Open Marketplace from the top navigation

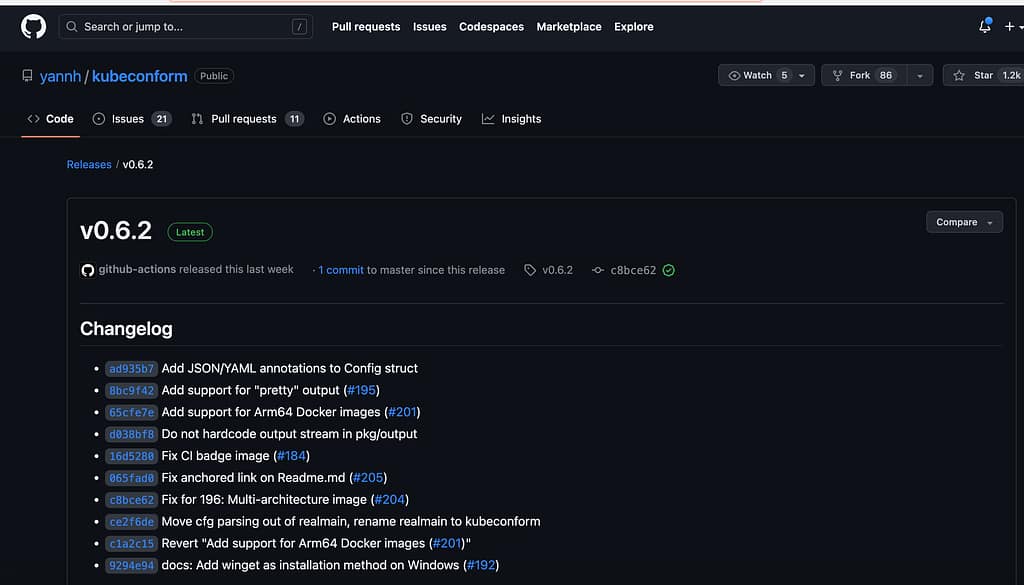coord(568,27)
